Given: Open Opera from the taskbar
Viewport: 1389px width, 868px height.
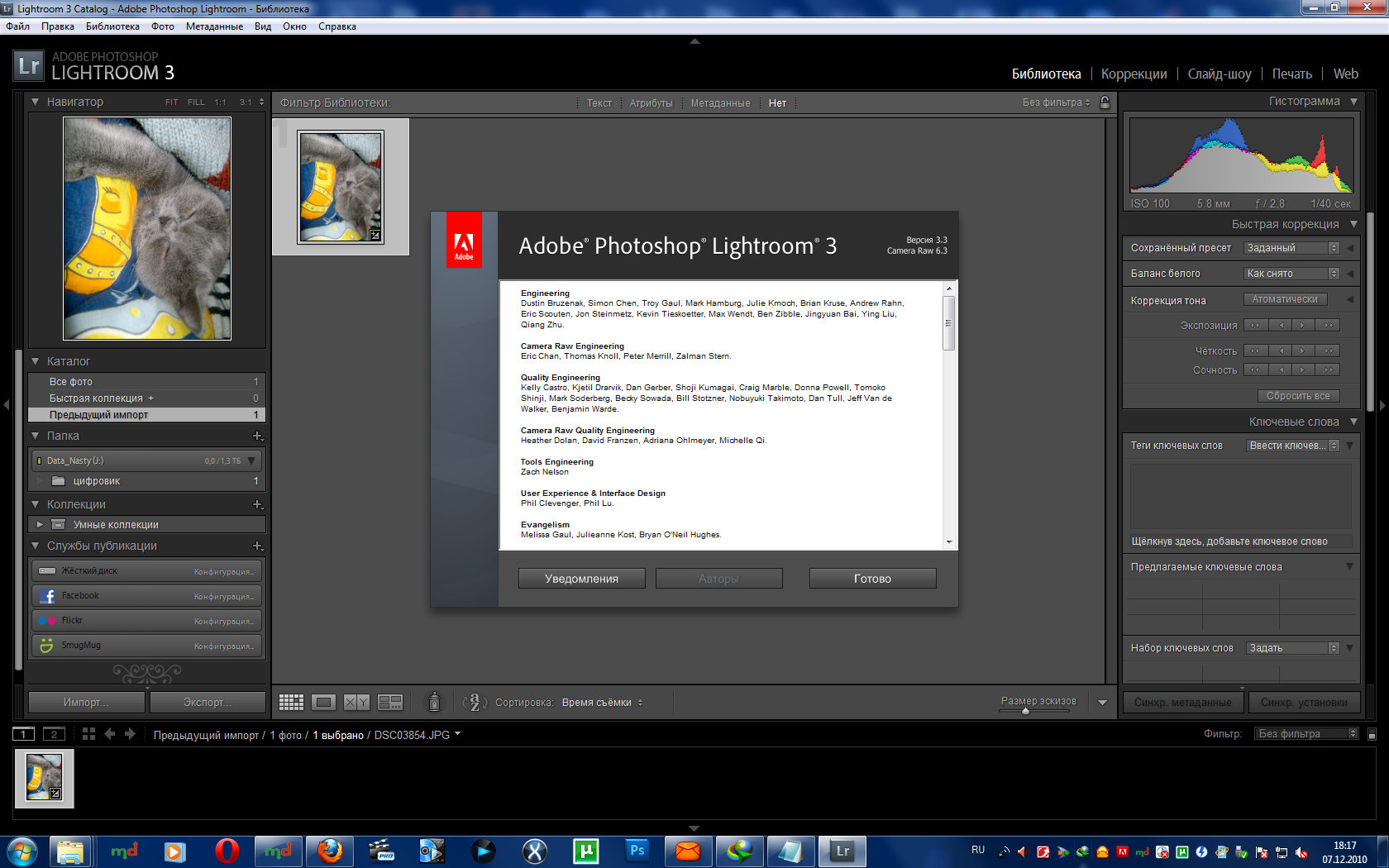Looking at the screenshot, I should pyautogui.click(x=227, y=851).
